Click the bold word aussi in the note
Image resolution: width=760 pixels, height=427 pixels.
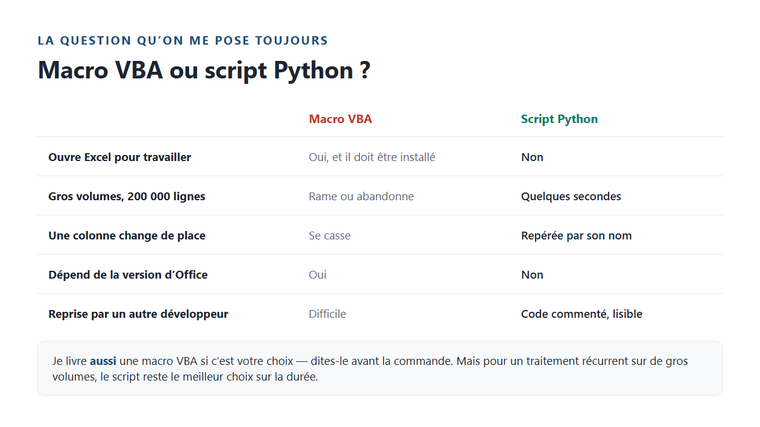(103, 361)
